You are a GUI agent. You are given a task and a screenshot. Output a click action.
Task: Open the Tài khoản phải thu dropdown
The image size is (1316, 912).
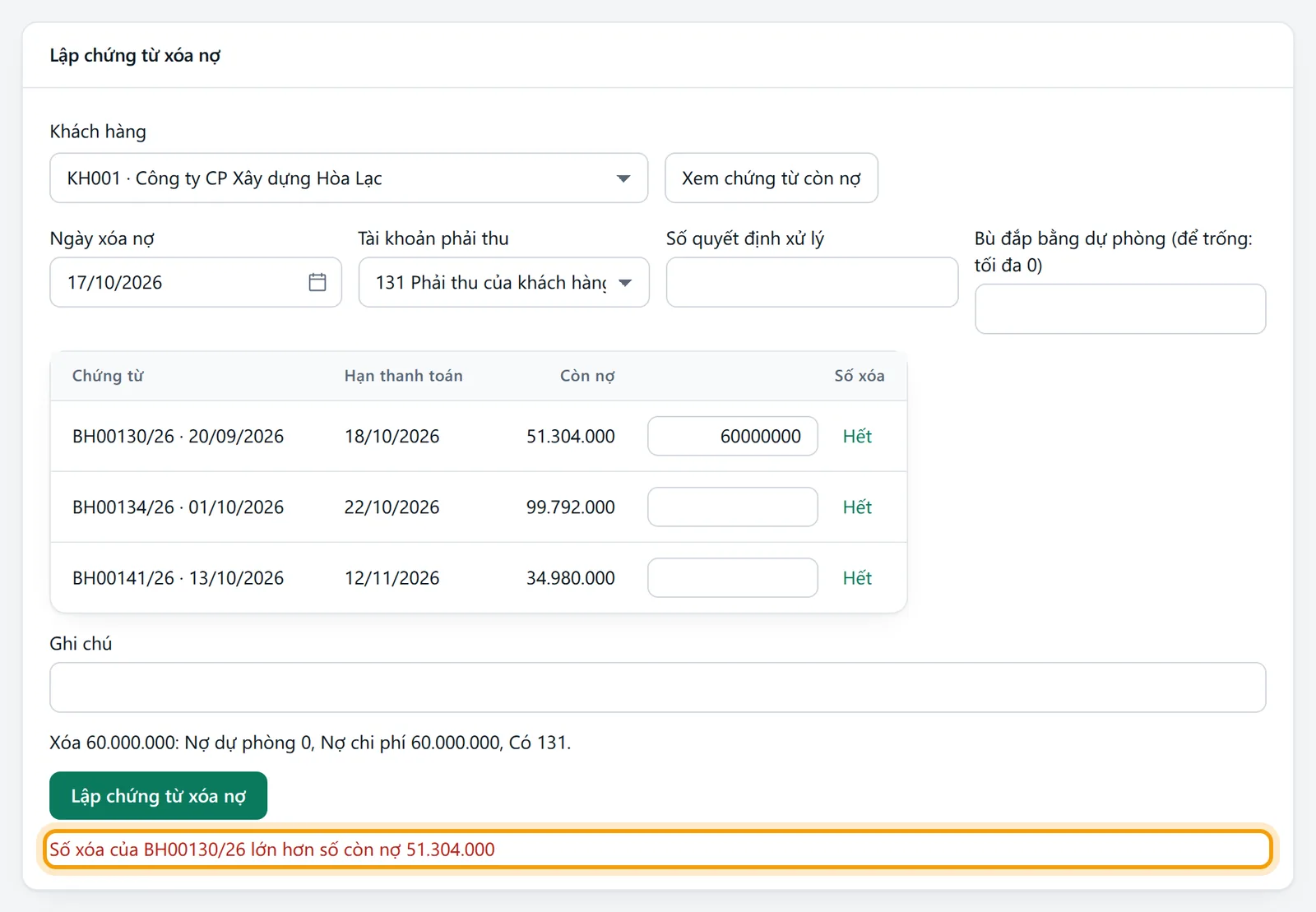pyautogui.click(x=503, y=282)
